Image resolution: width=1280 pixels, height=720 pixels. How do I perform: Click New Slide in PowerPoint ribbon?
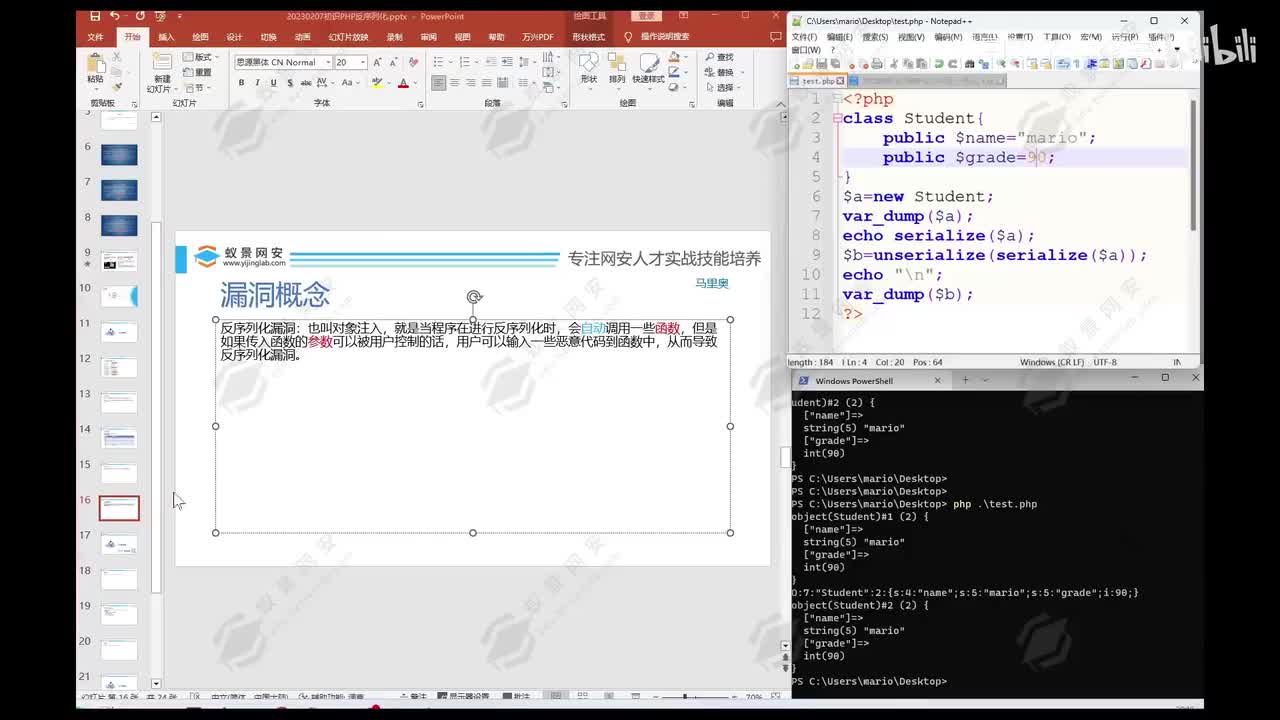tap(162, 73)
